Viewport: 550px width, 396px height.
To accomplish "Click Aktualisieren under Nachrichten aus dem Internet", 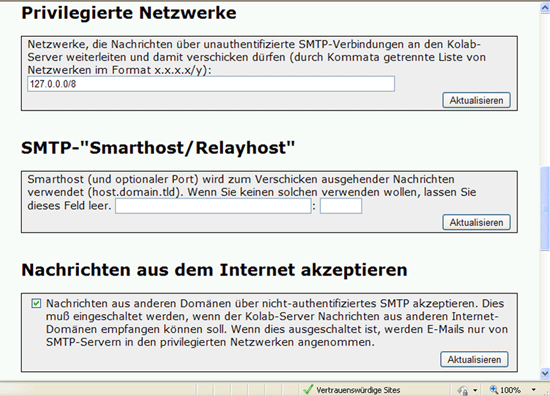I will [474, 360].
